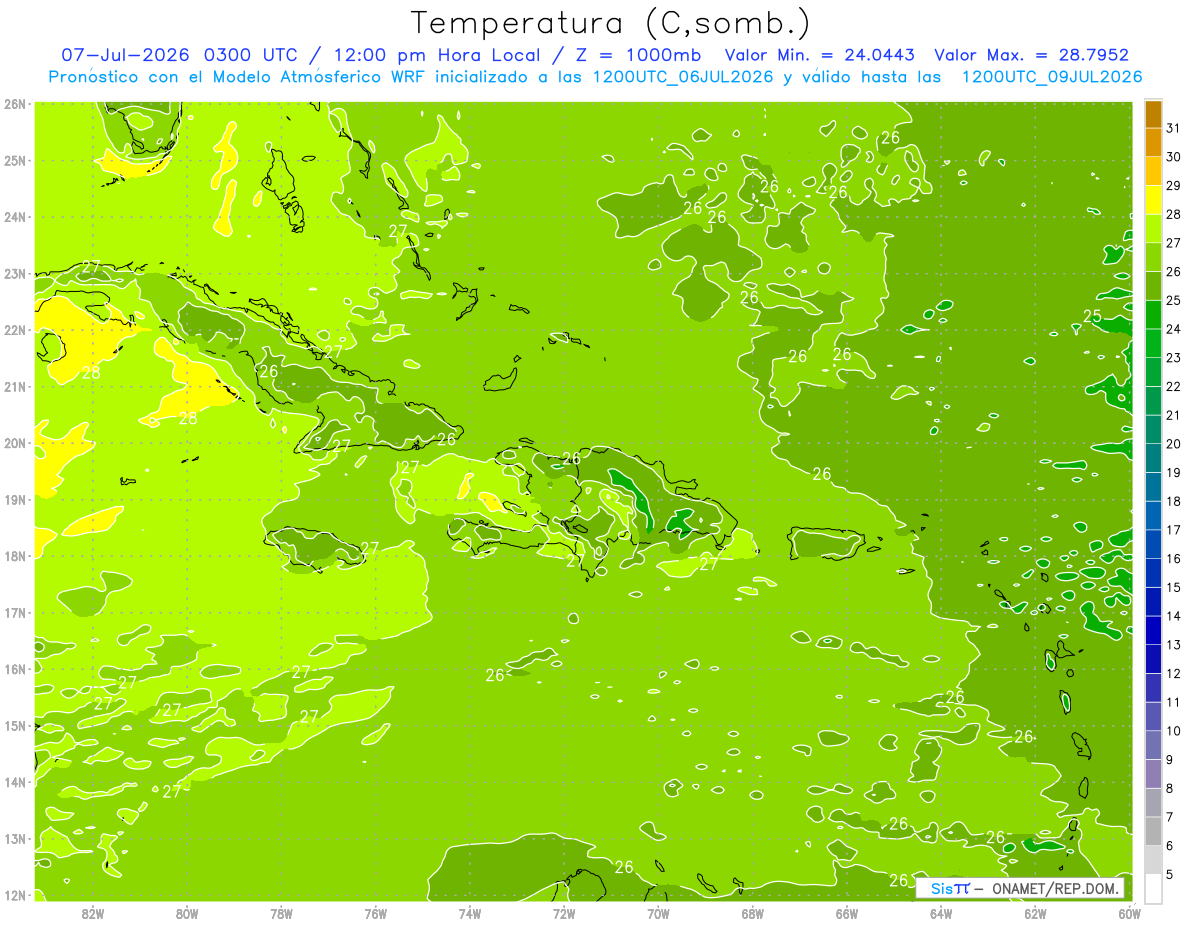Click the "28" label on the color scale
This screenshot has height=927, width=1200.
[x=1173, y=214]
